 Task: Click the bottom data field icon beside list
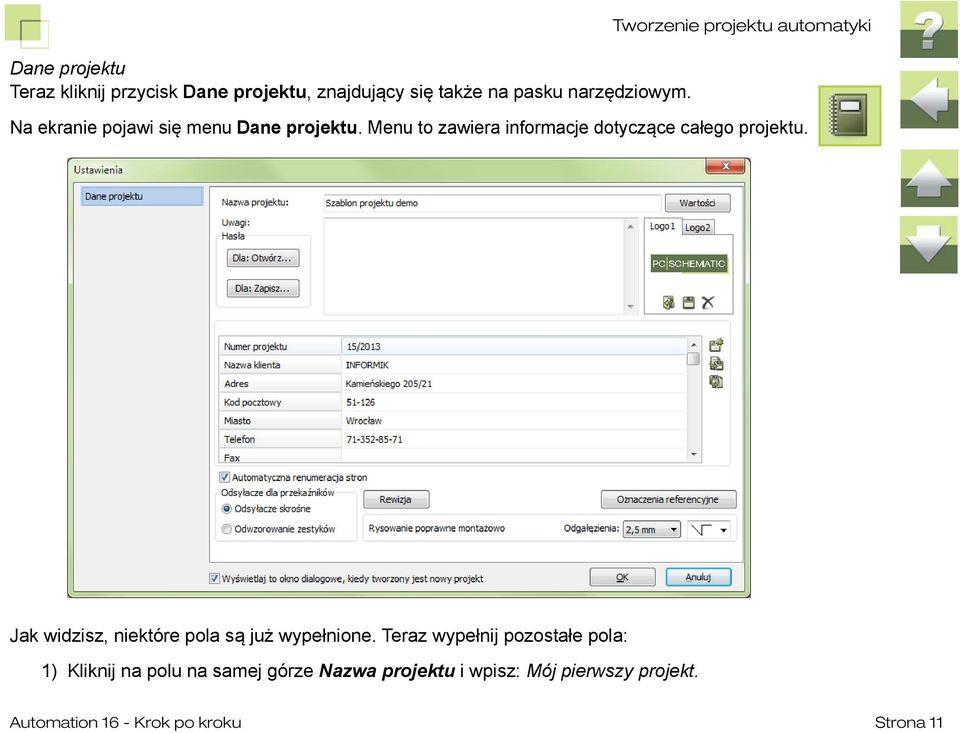click(x=716, y=382)
